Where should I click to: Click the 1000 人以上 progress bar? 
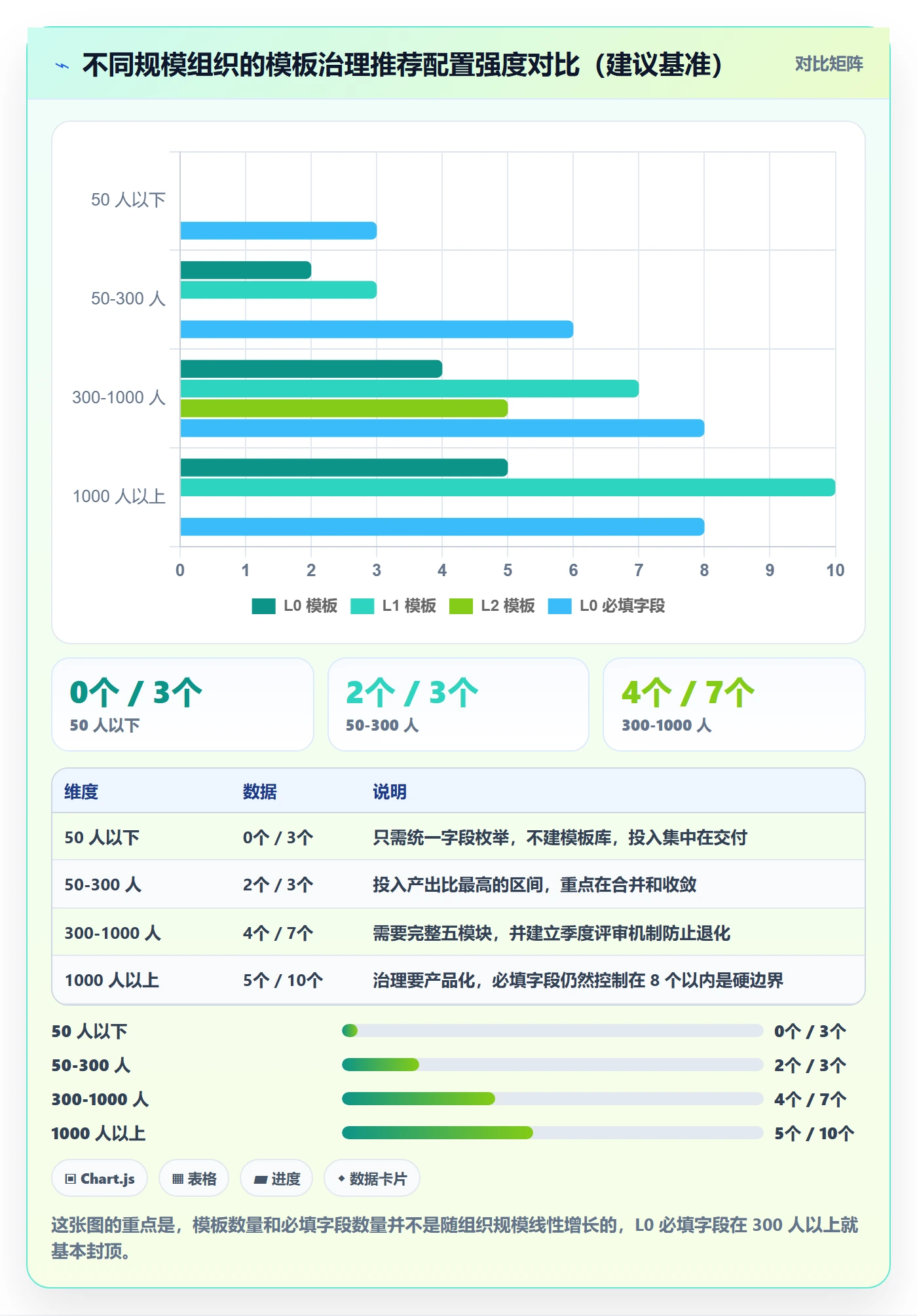[x=552, y=1133]
